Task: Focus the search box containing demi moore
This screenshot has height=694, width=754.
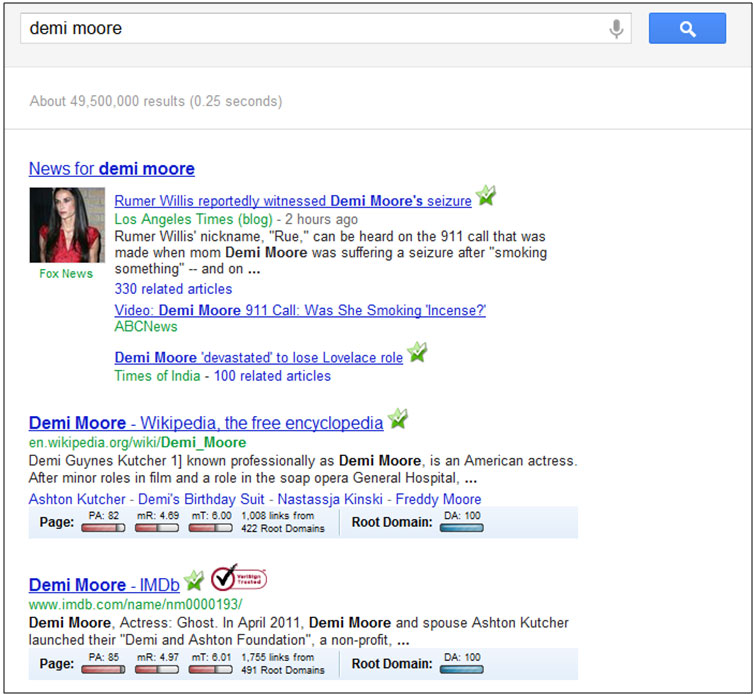Action: [x=326, y=28]
